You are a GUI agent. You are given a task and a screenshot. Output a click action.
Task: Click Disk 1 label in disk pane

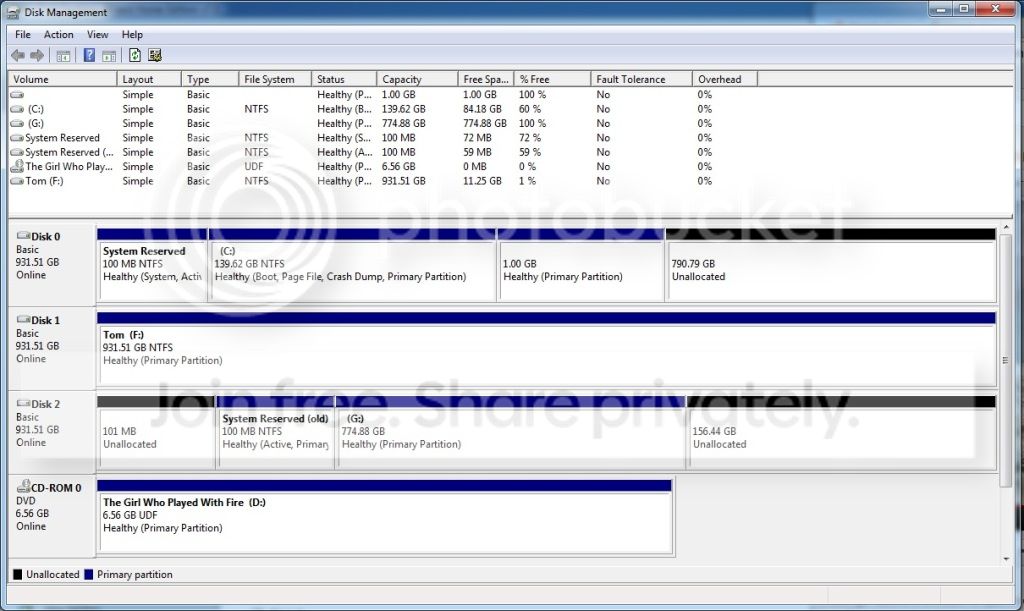pos(46,320)
